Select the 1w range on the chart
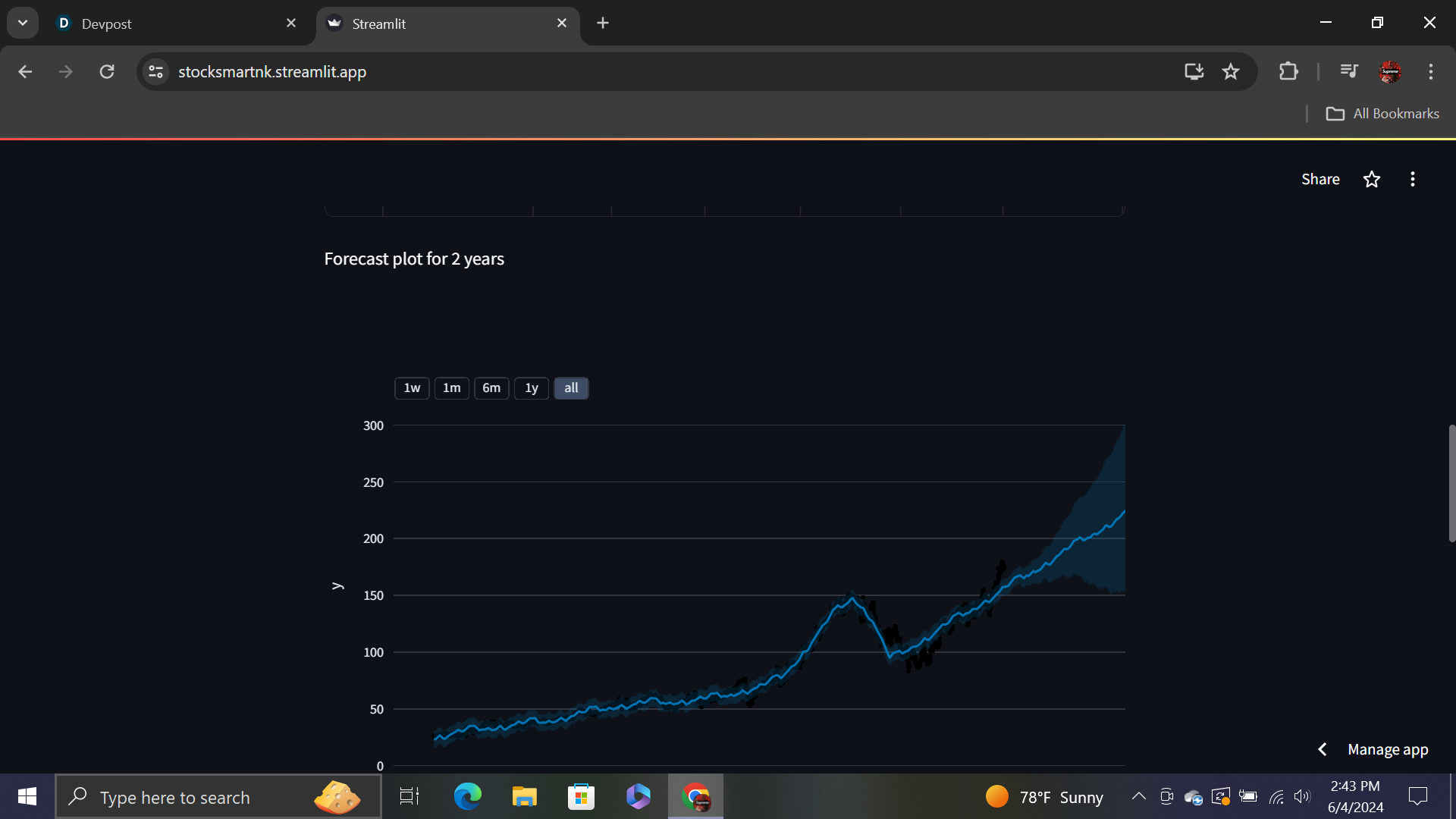 click(412, 388)
